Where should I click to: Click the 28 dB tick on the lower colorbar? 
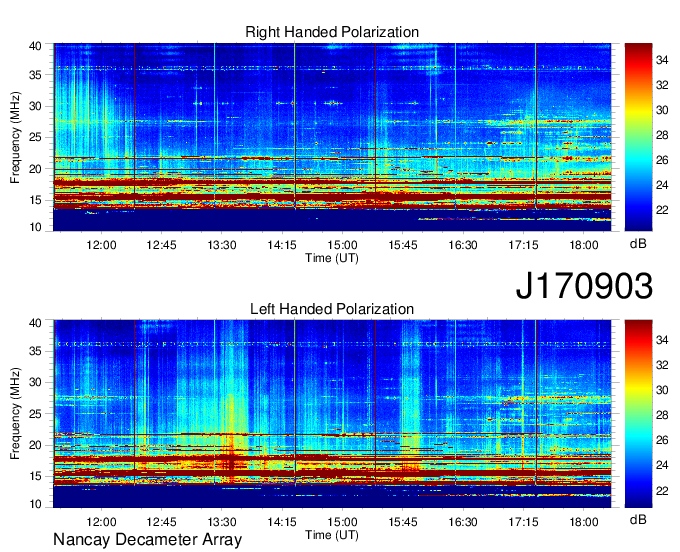tap(662, 415)
